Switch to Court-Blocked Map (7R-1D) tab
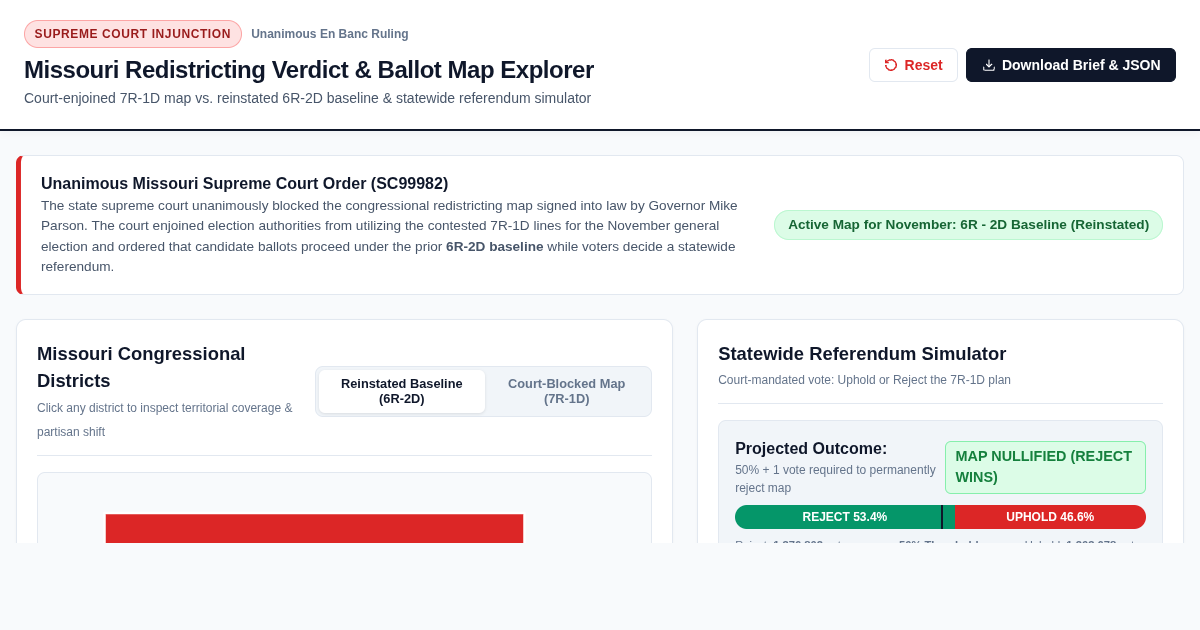1200x630 pixels. 567,391
